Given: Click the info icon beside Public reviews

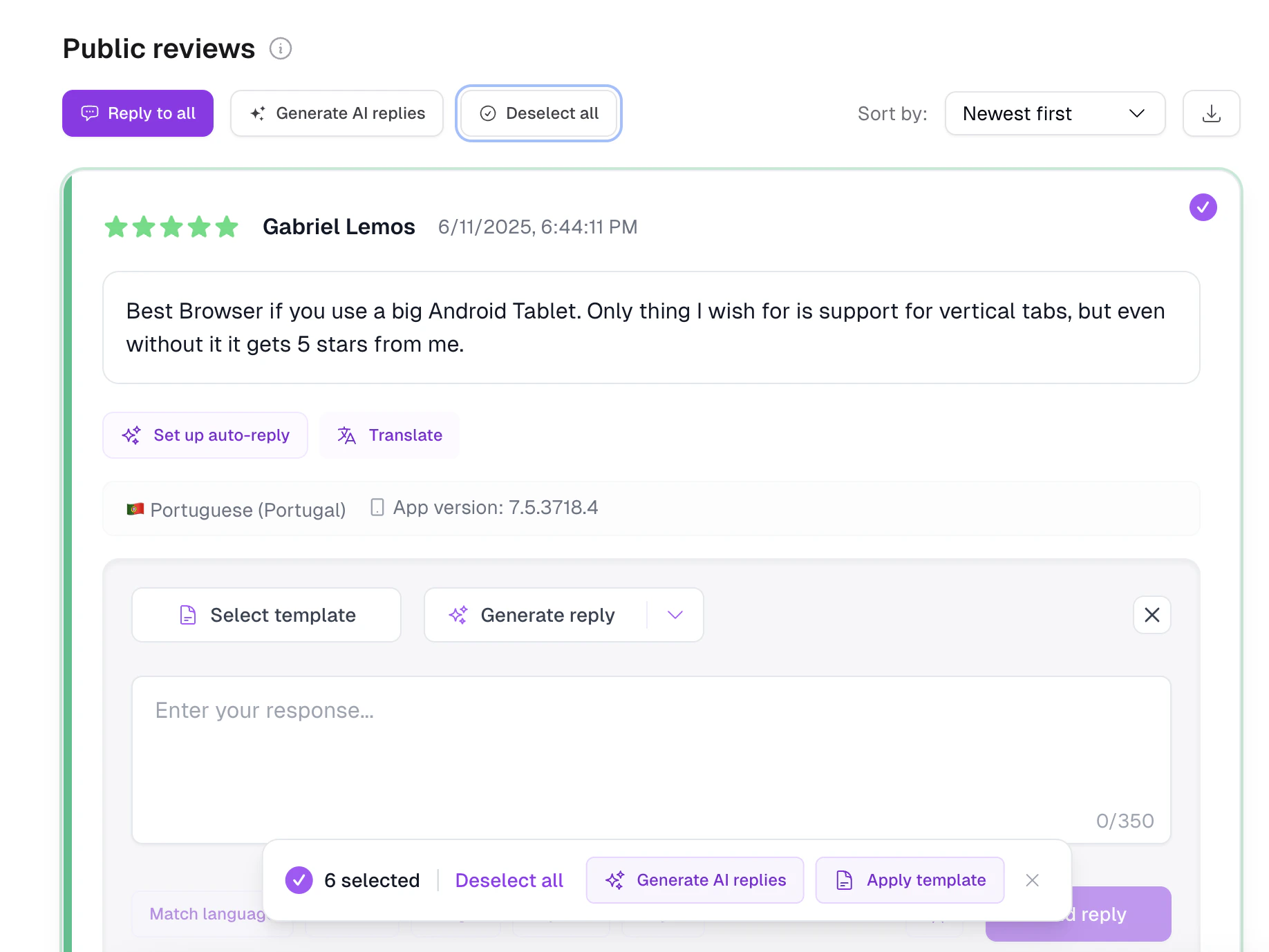Looking at the screenshot, I should tap(280, 48).
